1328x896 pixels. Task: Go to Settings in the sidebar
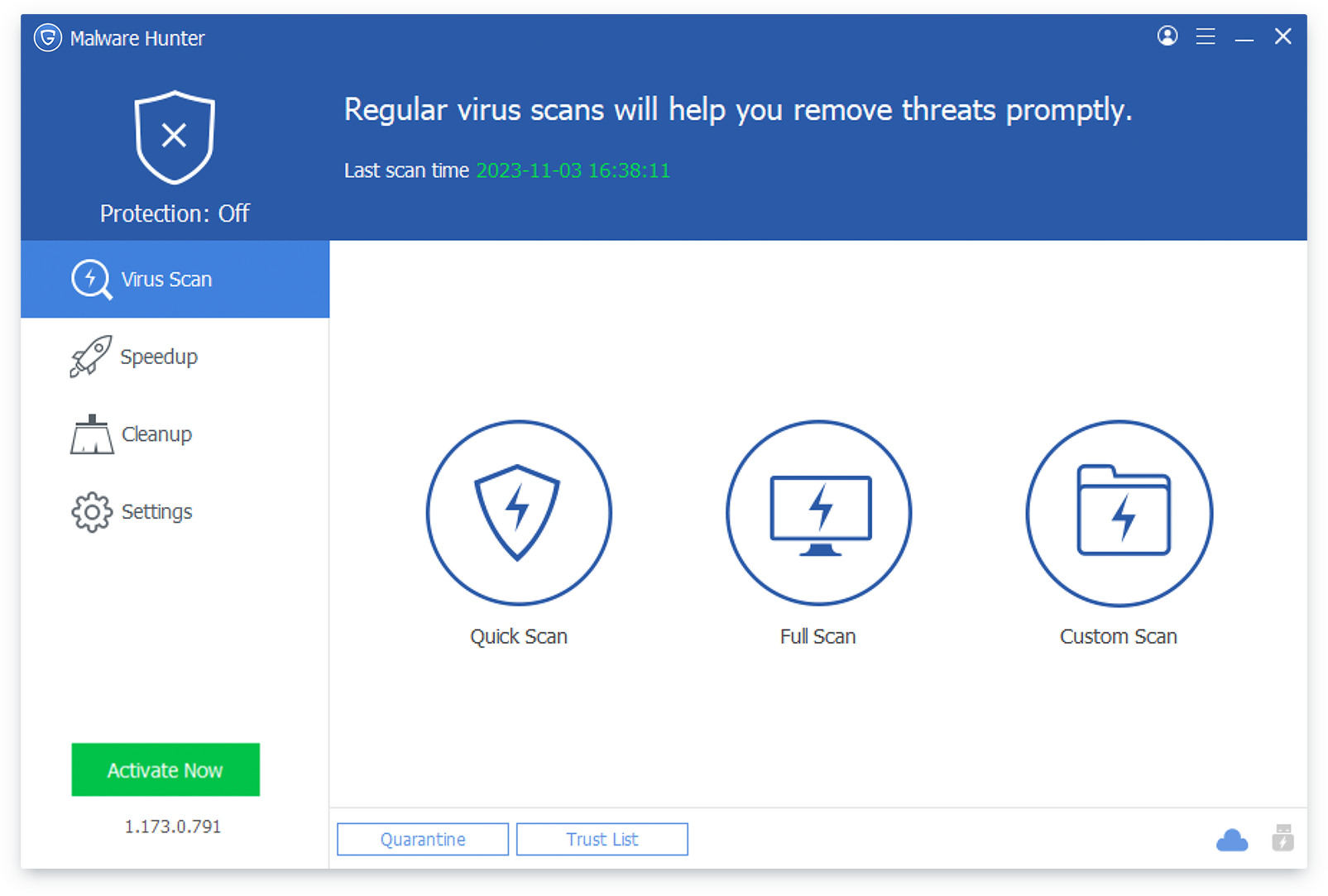pyautogui.click(x=156, y=512)
